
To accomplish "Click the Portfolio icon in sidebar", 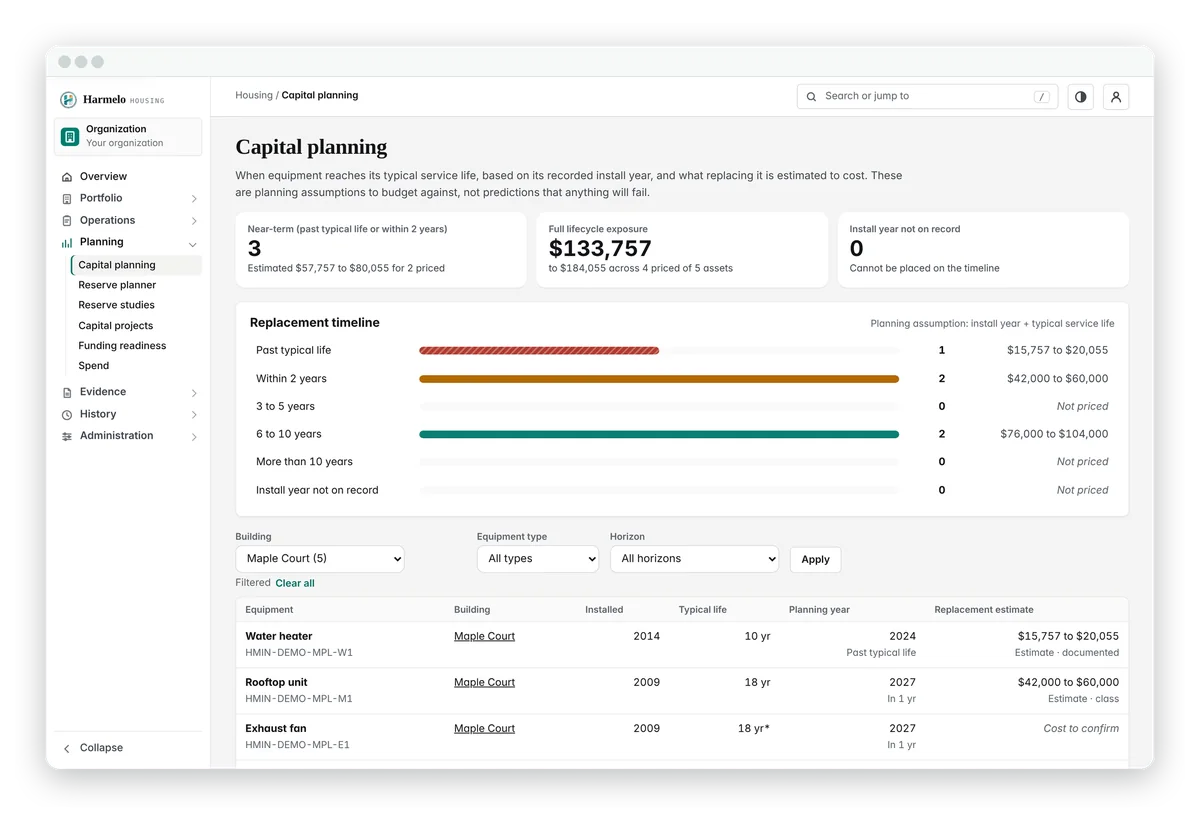I will click(67, 199).
